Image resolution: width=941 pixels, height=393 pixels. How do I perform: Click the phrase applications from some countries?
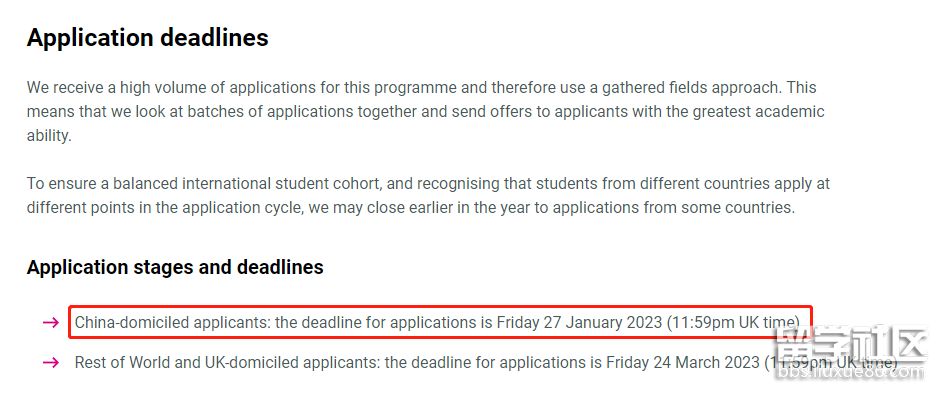click(x=673, y=208)
